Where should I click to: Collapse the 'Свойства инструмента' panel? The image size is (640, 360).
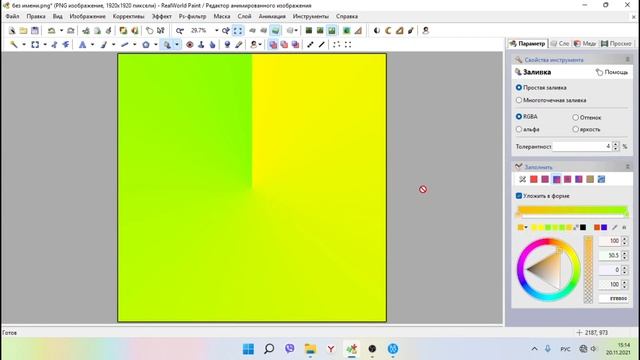point(627,60)
